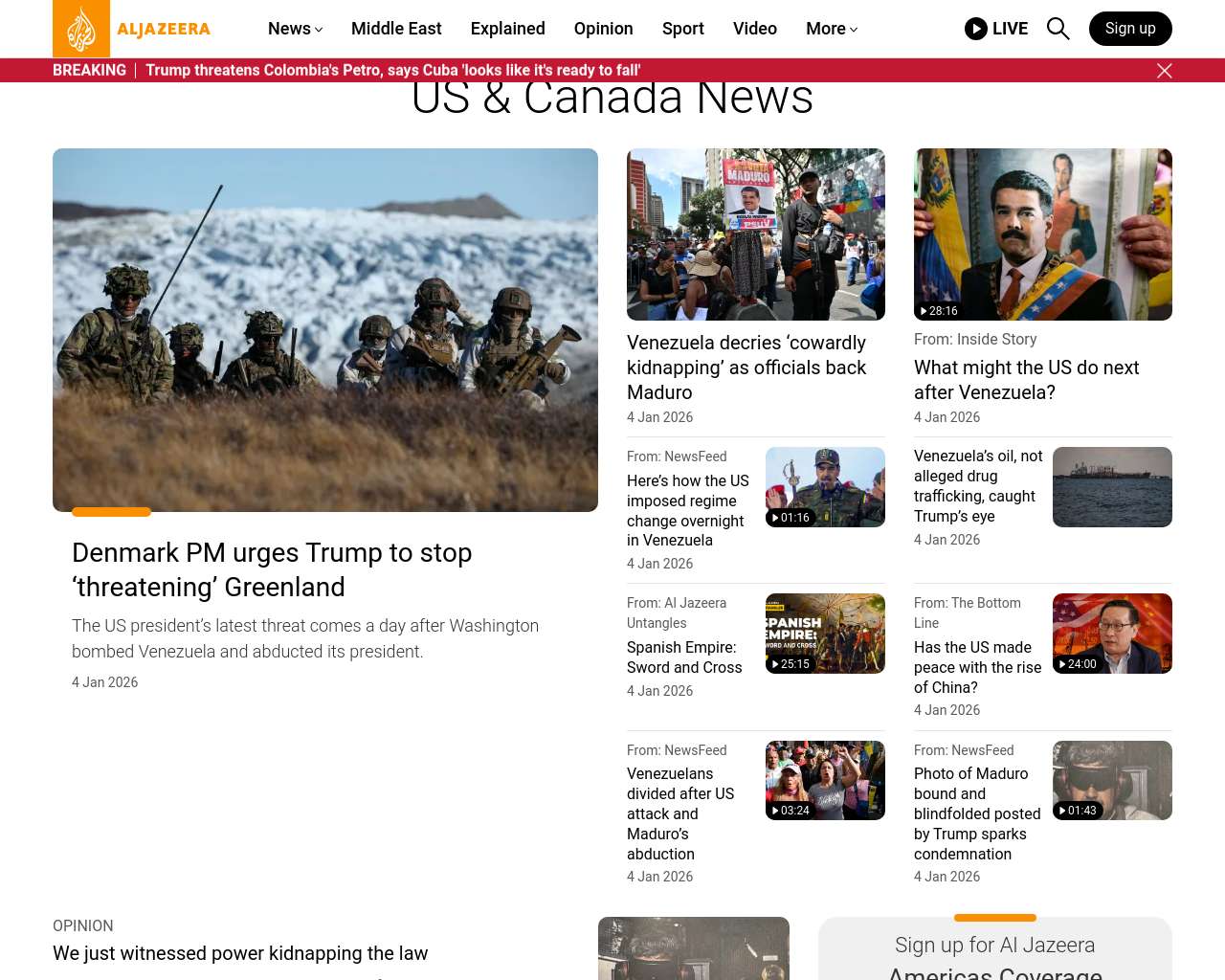
Task: Click the Maduro protest sign photo
Action: pyautogui.click(x=756, y=234)
